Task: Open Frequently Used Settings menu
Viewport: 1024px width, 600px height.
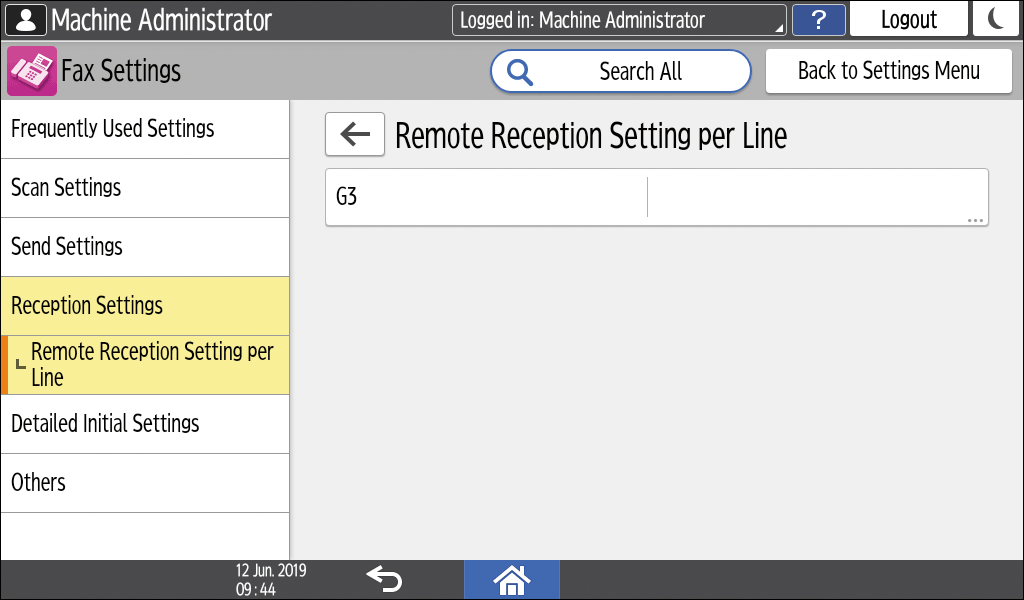Action: [x=145, y=129]
